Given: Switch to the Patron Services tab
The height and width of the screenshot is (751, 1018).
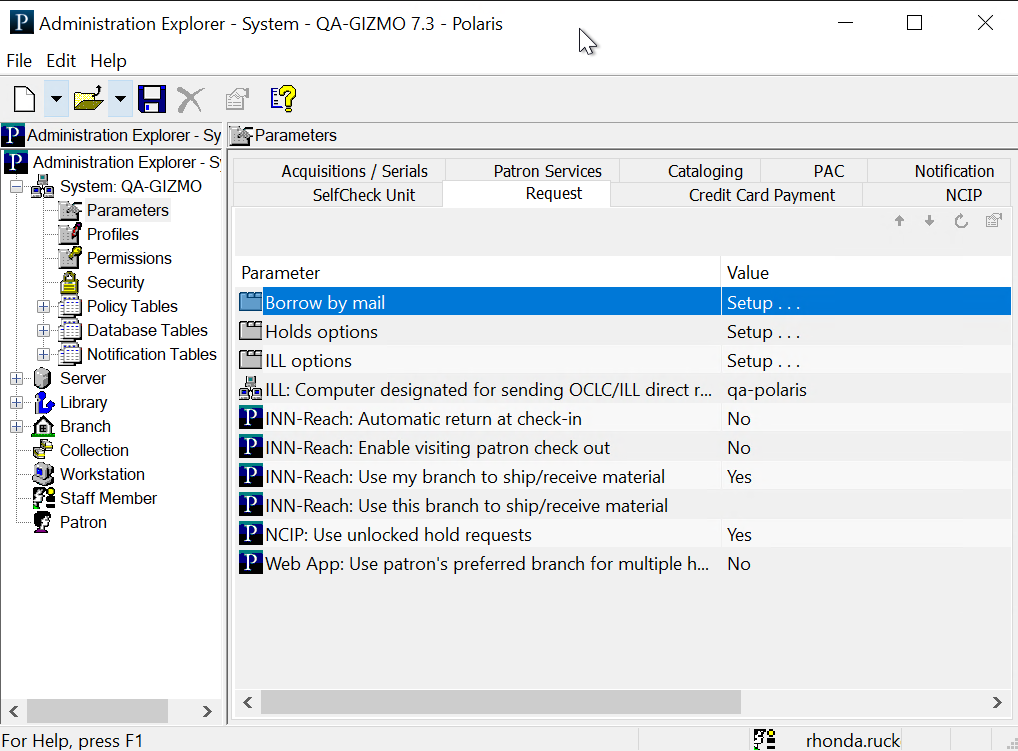Looking at the screenshot, I should [x=547, y=171].
